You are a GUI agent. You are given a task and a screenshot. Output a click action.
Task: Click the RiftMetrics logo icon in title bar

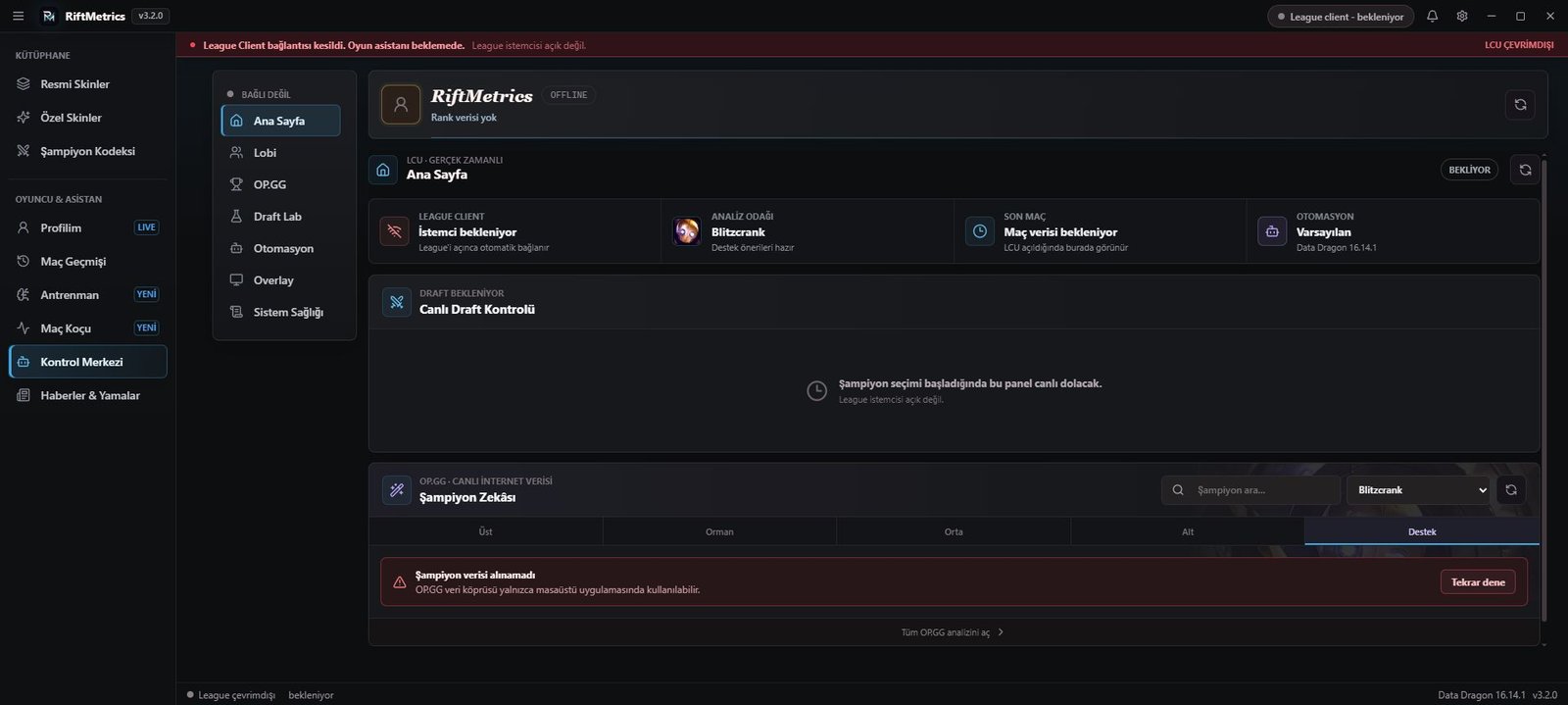pyautogui.click(x=49, y=16)
